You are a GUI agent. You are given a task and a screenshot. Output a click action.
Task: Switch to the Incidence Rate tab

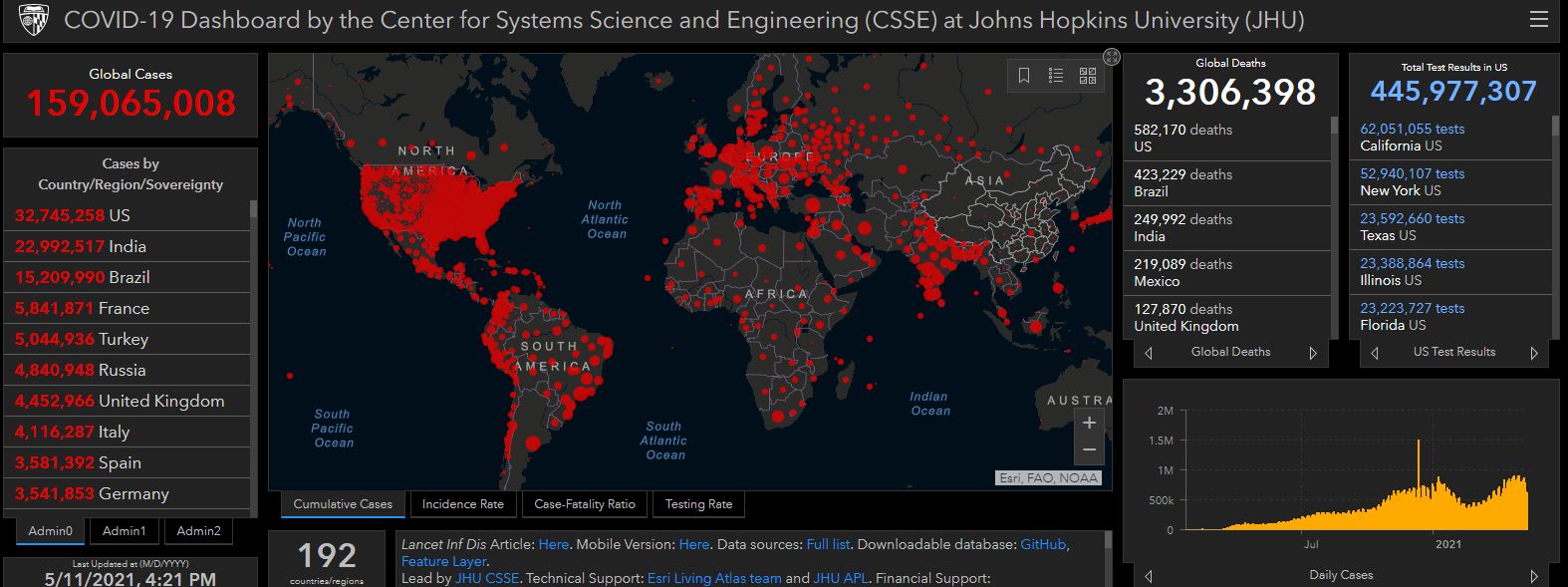click(x=462, y=504)
